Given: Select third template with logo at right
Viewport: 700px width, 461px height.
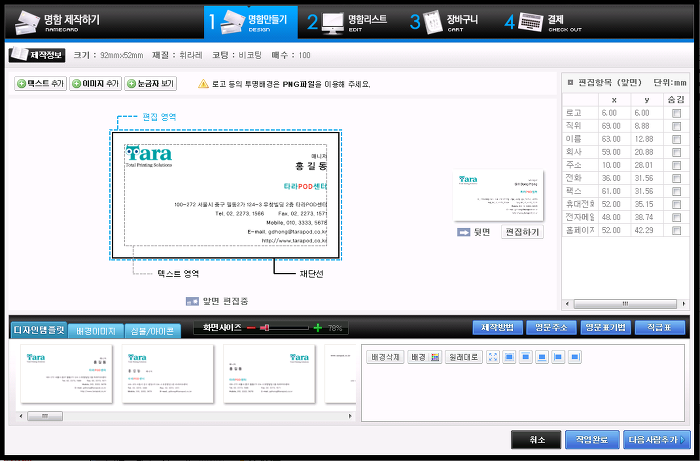Looking at the screenshot, I should click(x=269, y=374).
